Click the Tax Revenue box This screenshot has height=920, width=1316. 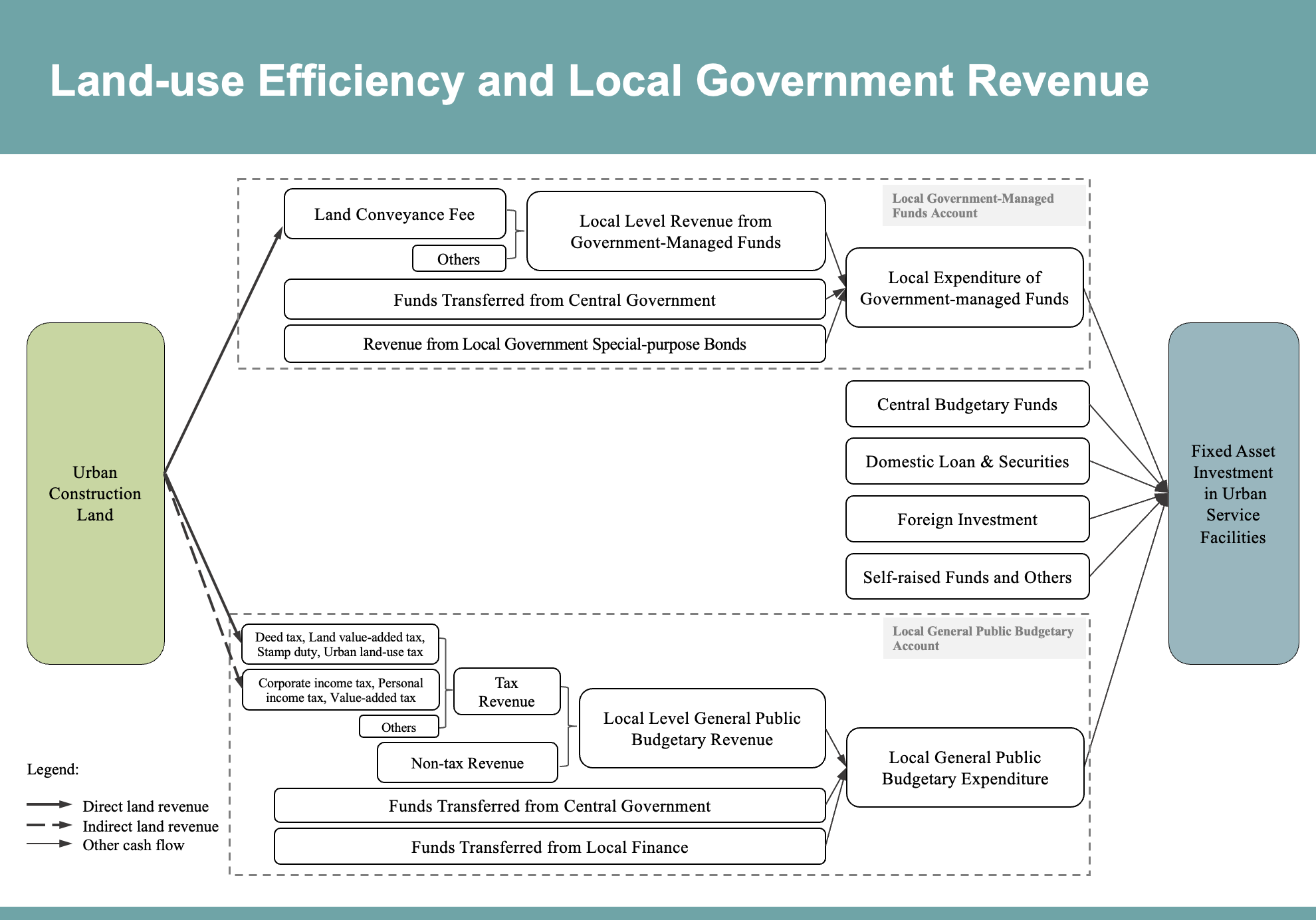[x=507, y=691]
